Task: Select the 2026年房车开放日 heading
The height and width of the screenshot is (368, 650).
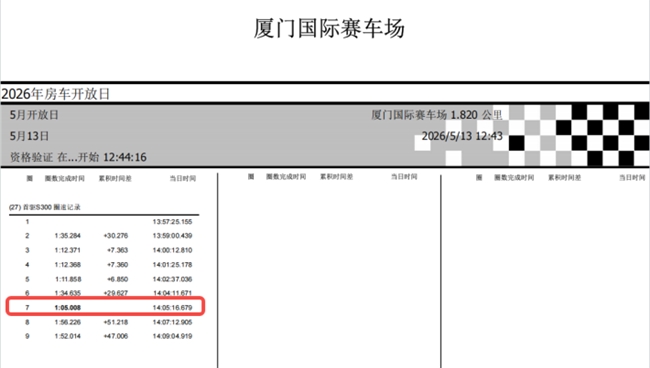Action: (x=56, y=94)
